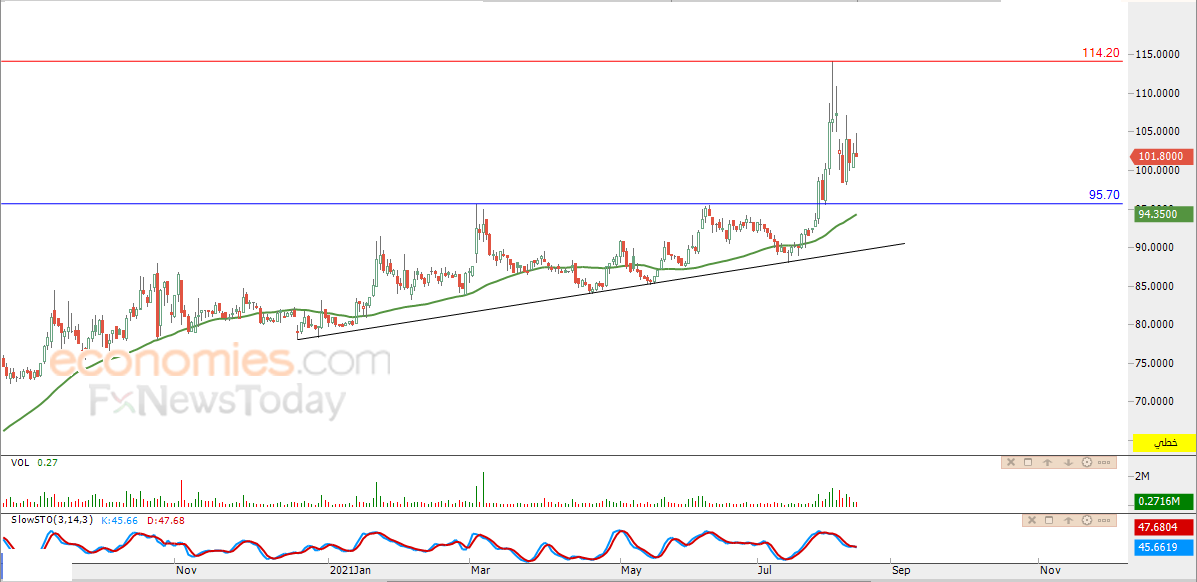
Task: Click the green moving average value 94.3500
Action: tap(1162, 215)
